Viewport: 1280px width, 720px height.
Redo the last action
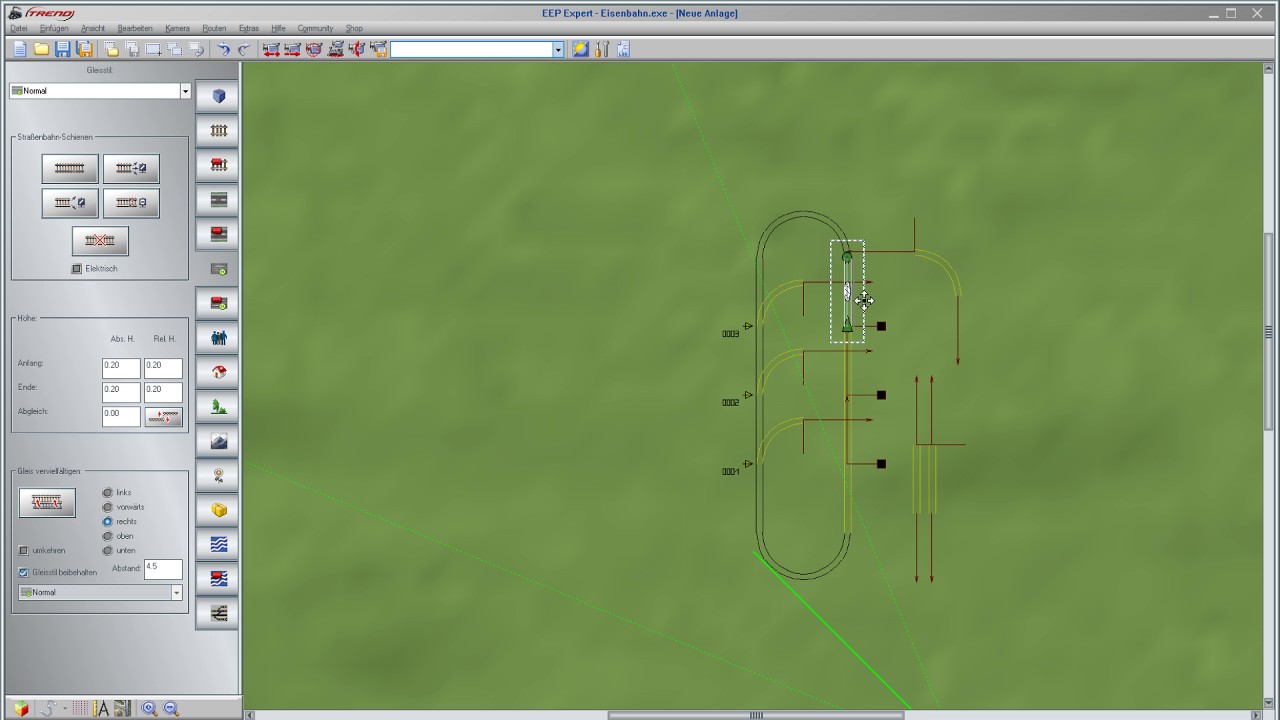coord(243,49)
